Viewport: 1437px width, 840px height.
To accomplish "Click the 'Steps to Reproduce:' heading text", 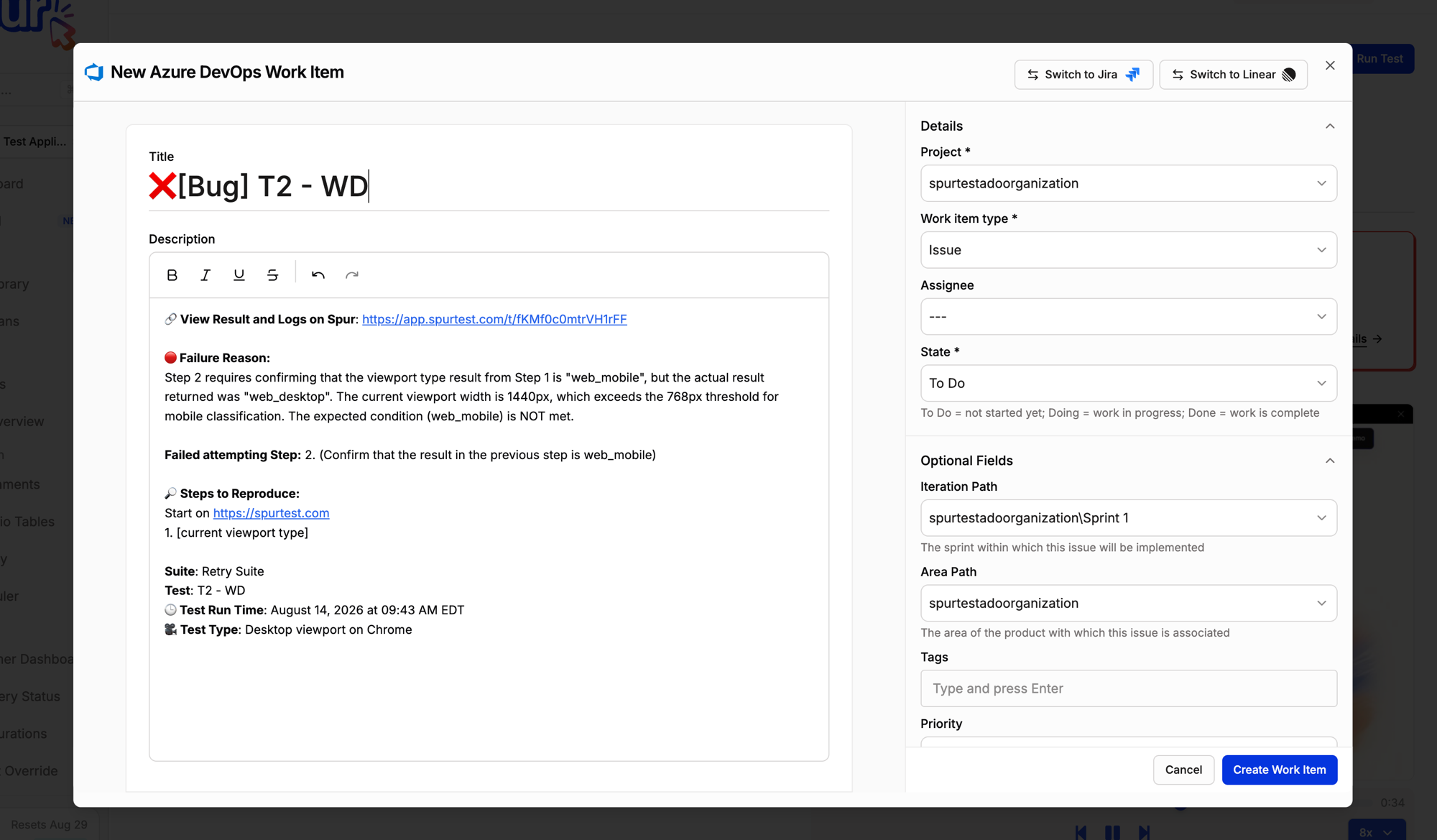I will coord(239,494).
